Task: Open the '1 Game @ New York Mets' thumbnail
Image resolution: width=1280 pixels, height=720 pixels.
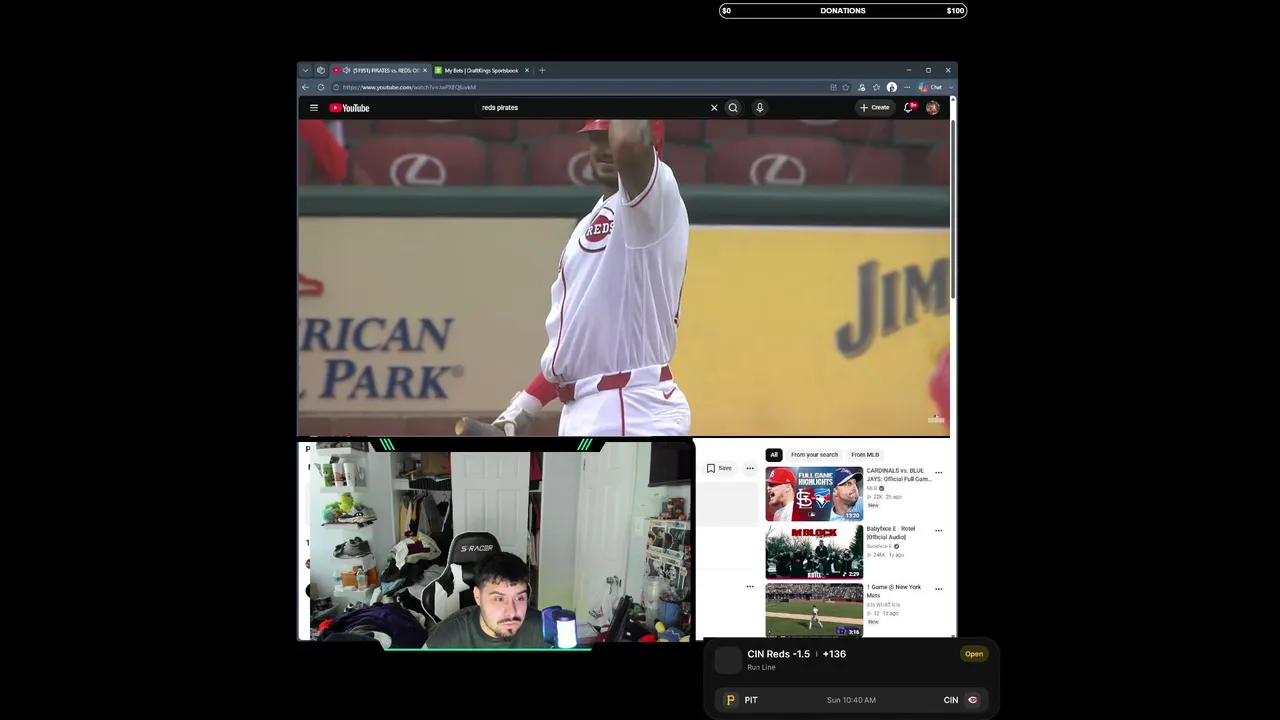Action: [x=814, y=610]
